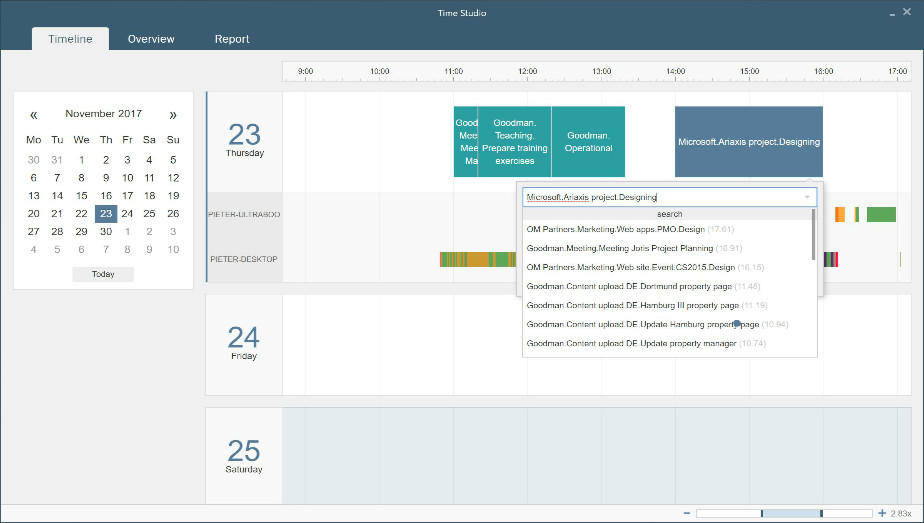Viewport: 924px width, 523px height.
Task: Select the narrow Goodman Meeting time block
Action: [466, 141]
